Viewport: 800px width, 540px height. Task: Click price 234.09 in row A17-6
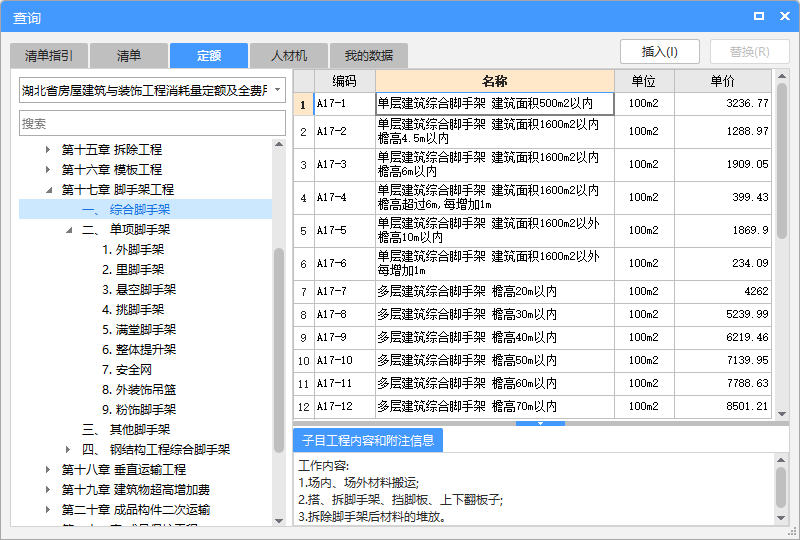tap(722, 263)
